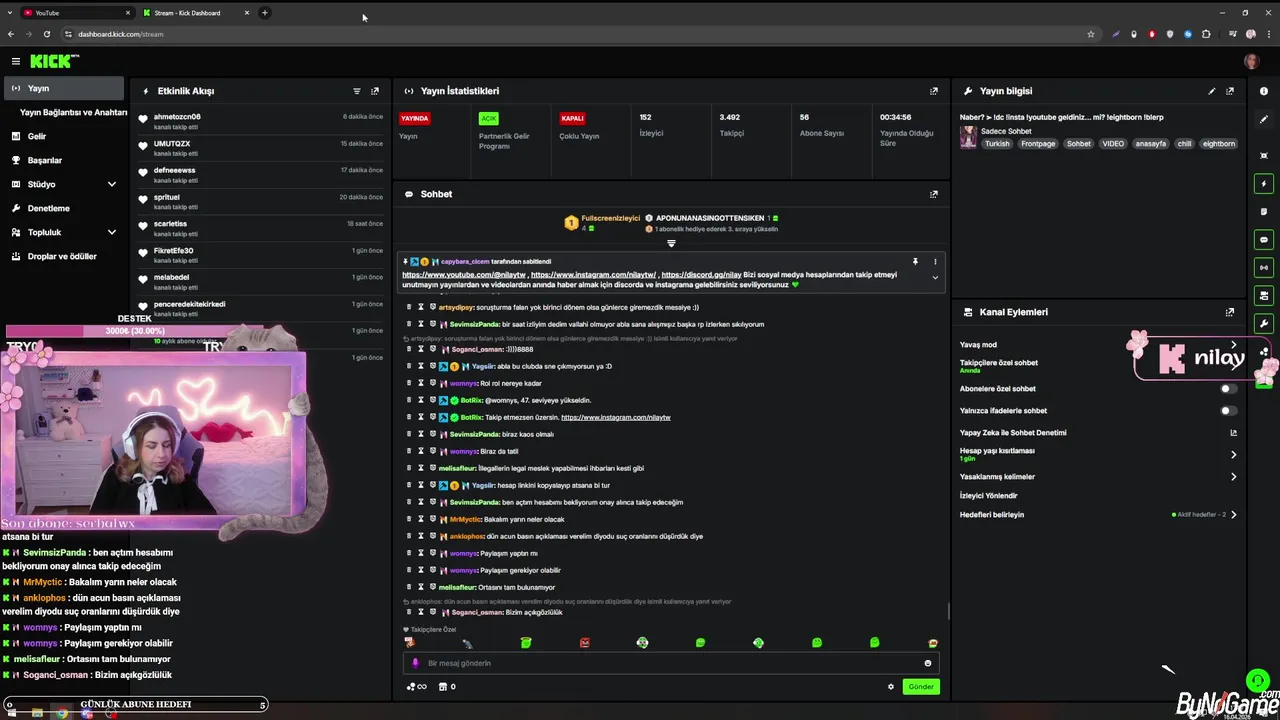Screen dimensions: 1280x720
Task: Click UMUTQZX in the activity feed
Action: click(x=172, y=144)
